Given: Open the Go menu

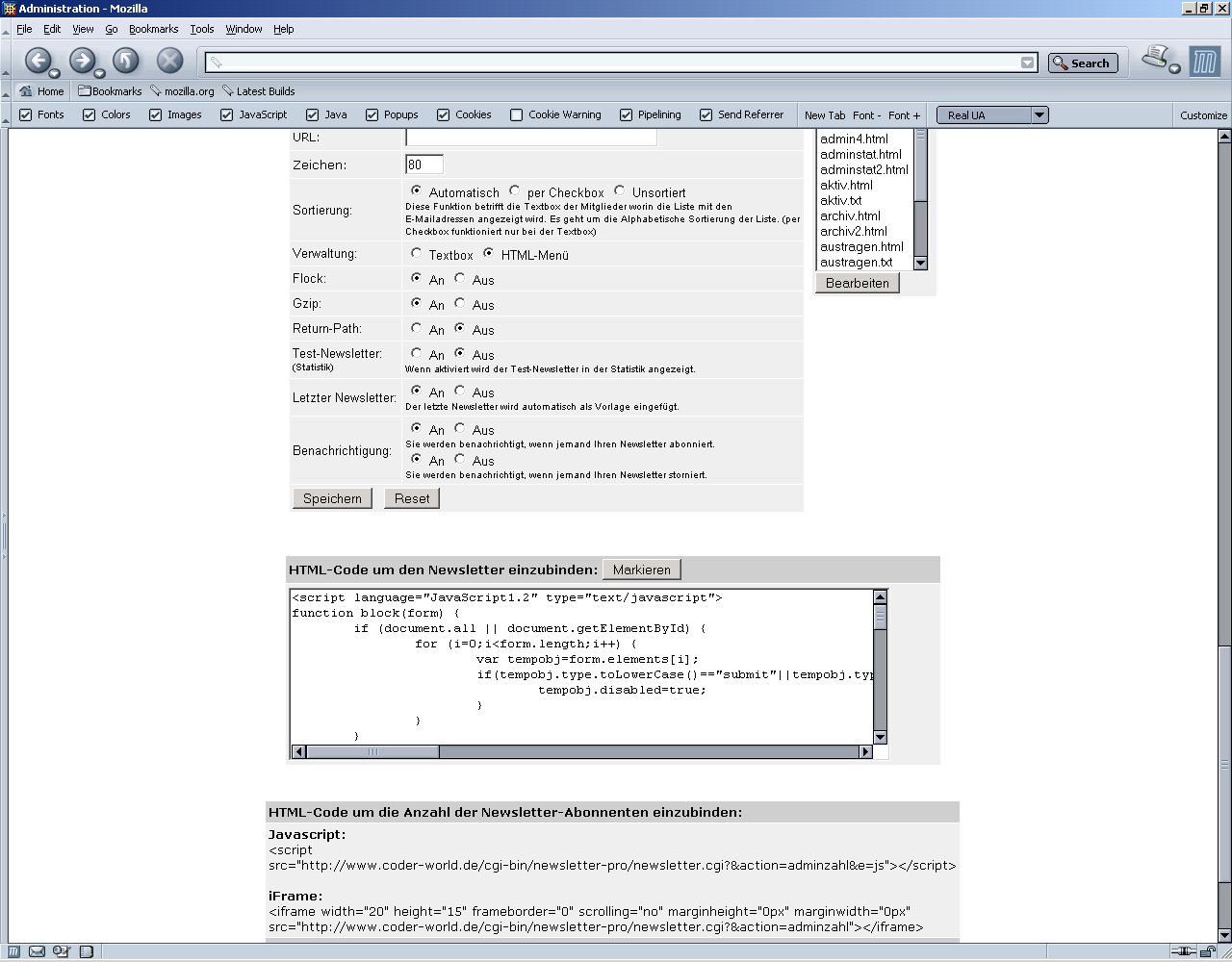Looking at the screenshot, I should (x=112, y=29).
